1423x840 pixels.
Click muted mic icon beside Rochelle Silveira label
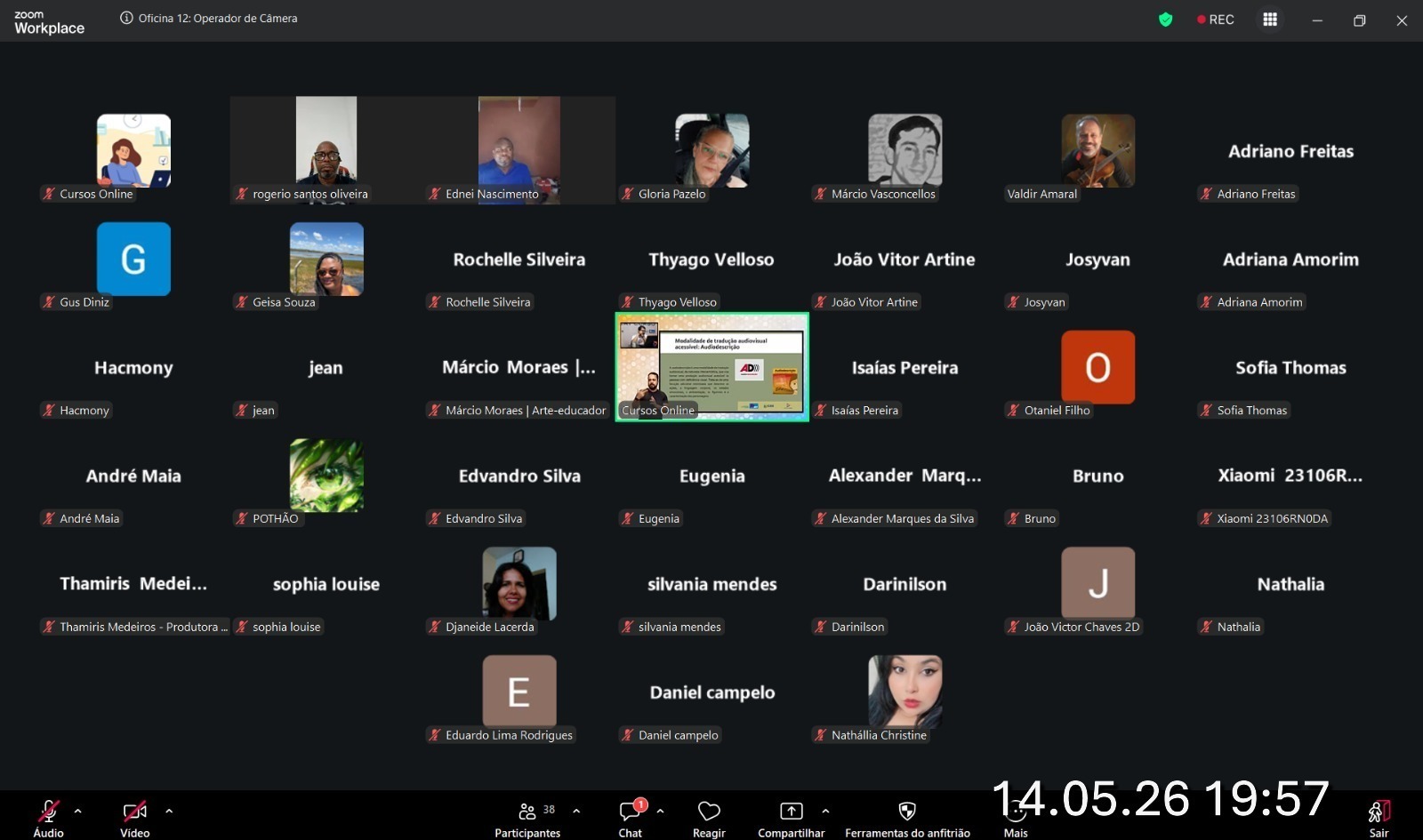pos(434,302)
